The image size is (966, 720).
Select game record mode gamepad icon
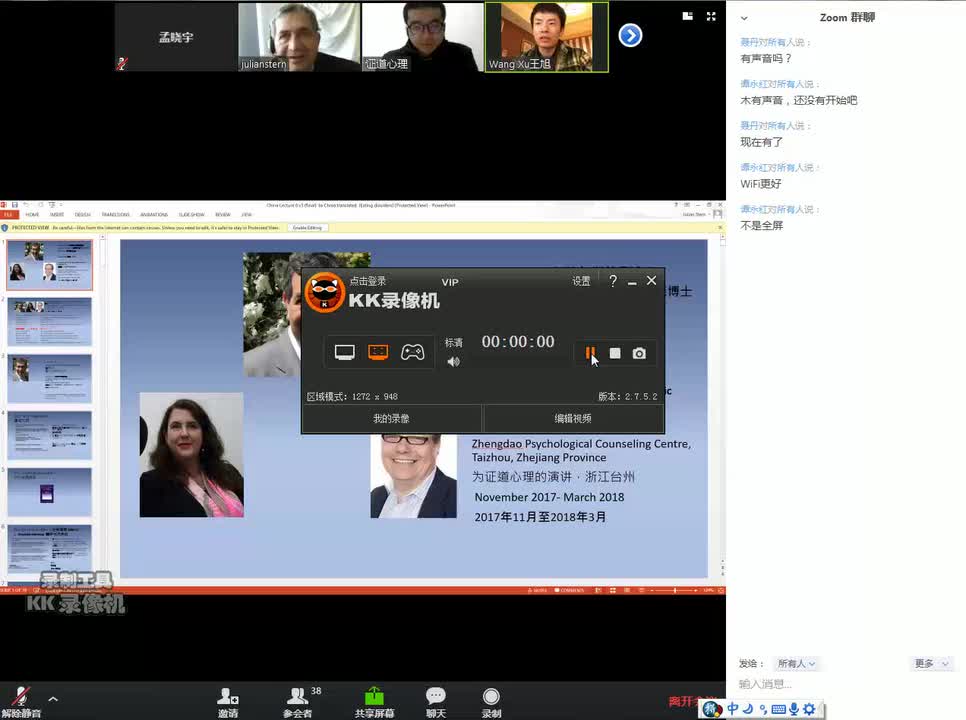click(x=412, y=352)
